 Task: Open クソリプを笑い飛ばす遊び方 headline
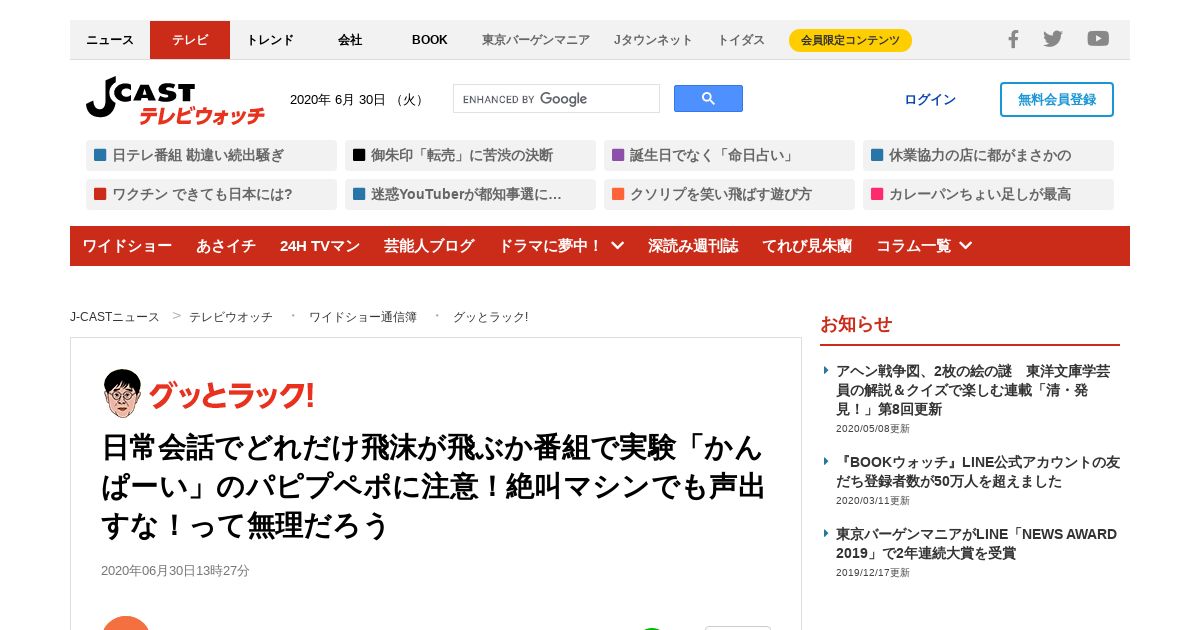[x=729, y=194]
